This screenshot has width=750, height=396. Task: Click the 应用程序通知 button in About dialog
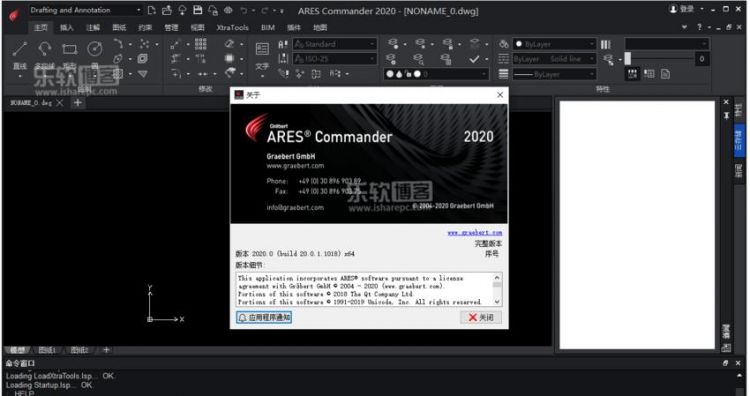[264, 317]
